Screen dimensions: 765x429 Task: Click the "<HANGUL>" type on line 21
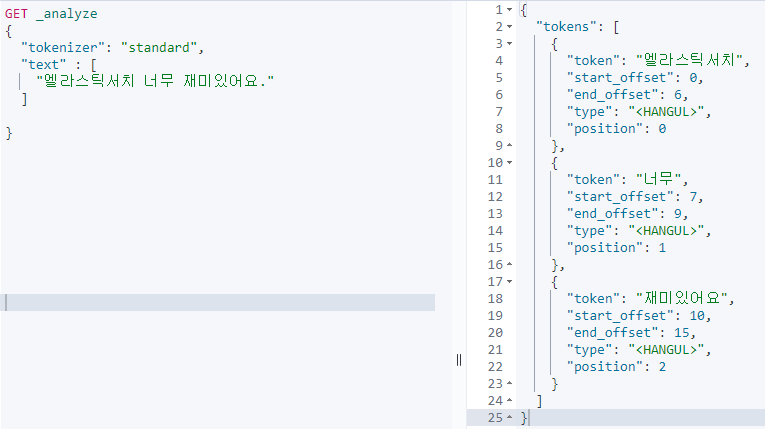[666, 350]
